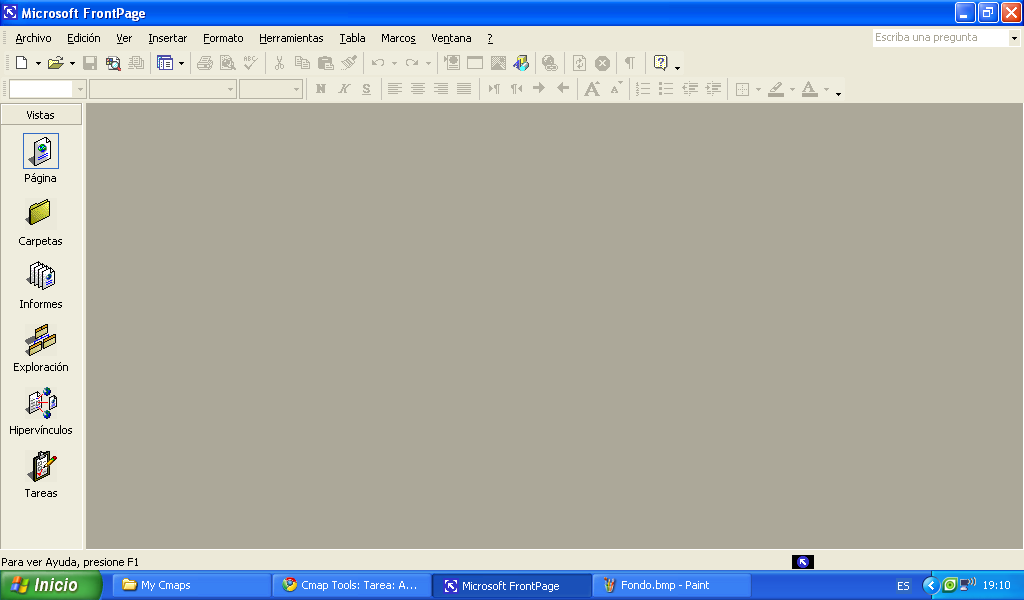Viewport: 1024px width, 600px height.
Task: Apply the font color A swatch
Action: pos(810,89)
